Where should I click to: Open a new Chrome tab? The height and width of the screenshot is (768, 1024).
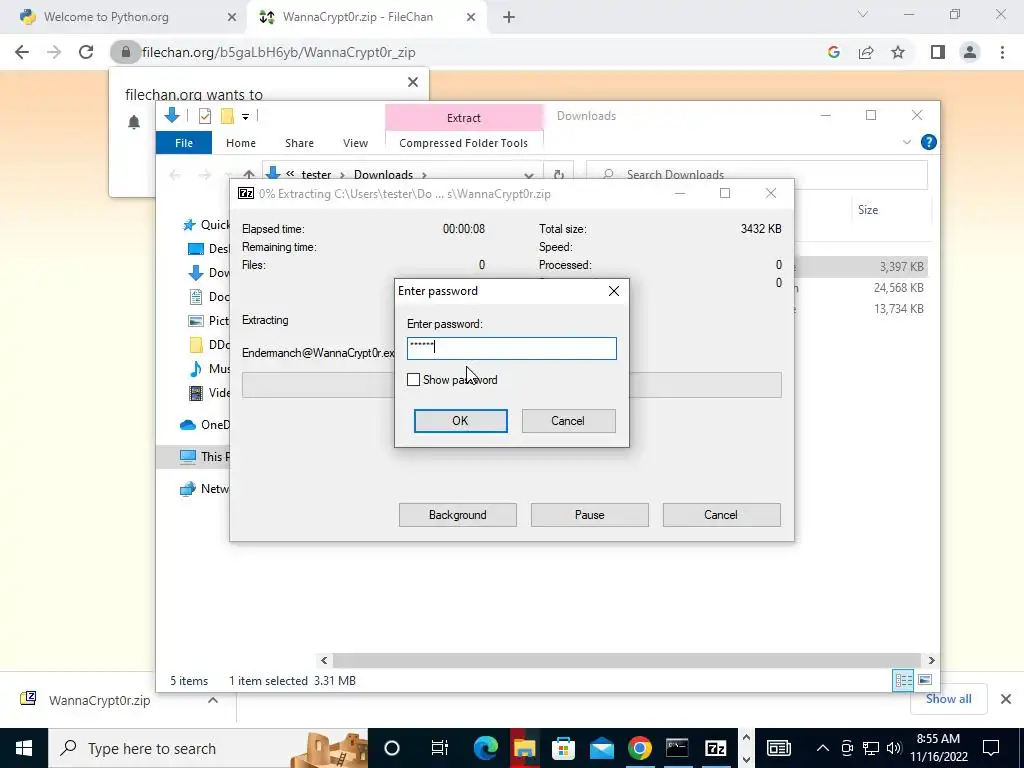point(509,18)
